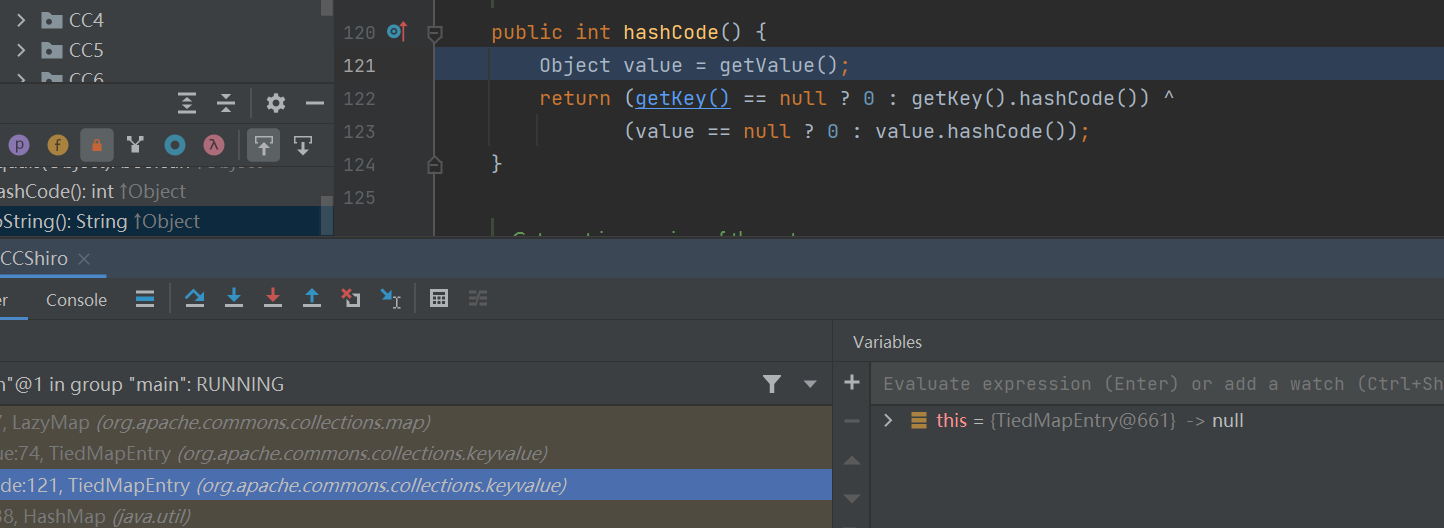Toggle Show Lambdas filter

(x=213, y=145)
